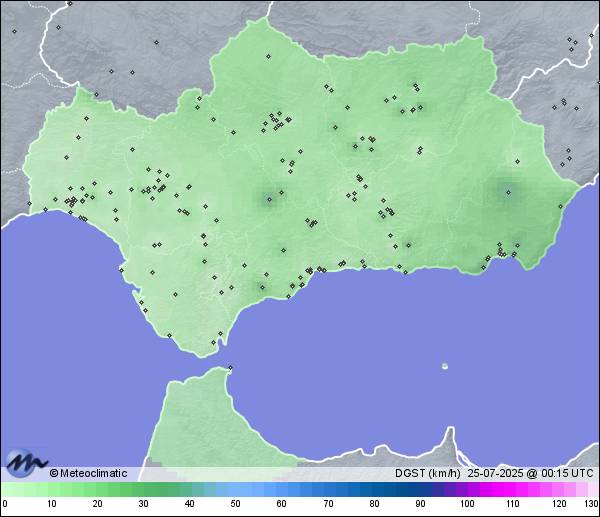
Task: Select the station marker on Alborán island
Action: pyautogui.click(x=445, y=366)
